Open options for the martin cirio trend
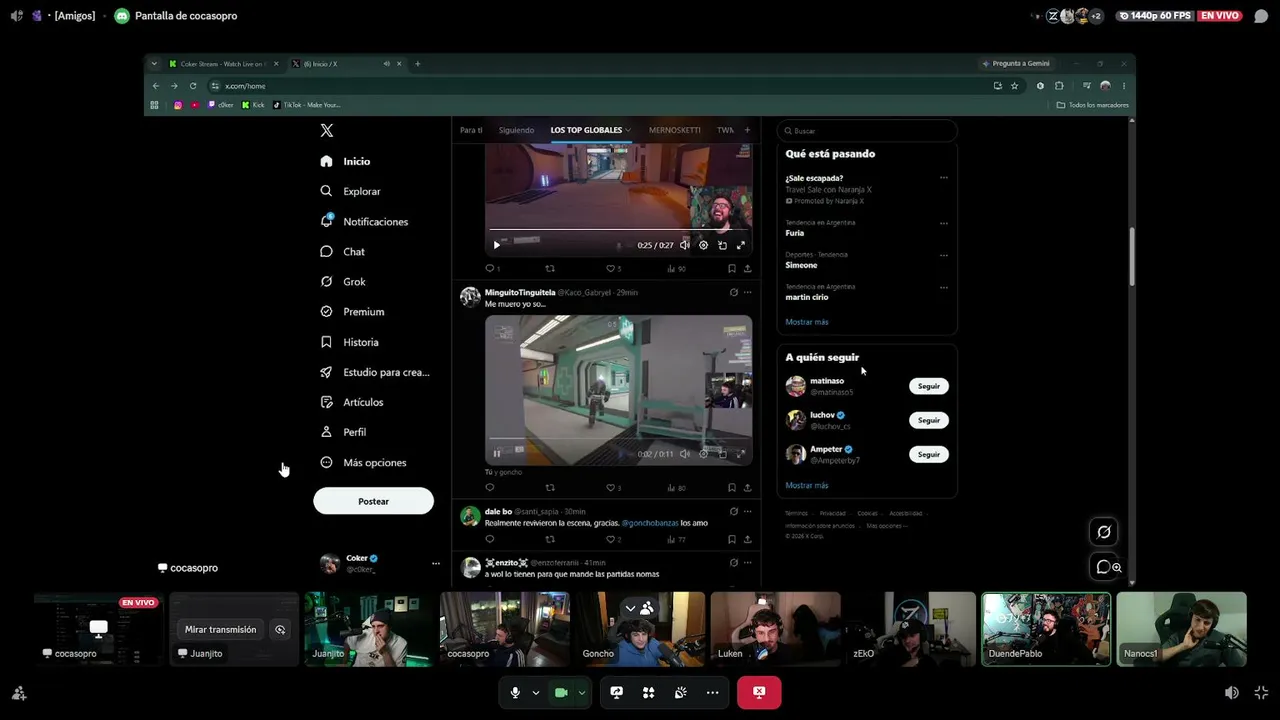This screenshot has width=1280, height=720. [943, 287]
